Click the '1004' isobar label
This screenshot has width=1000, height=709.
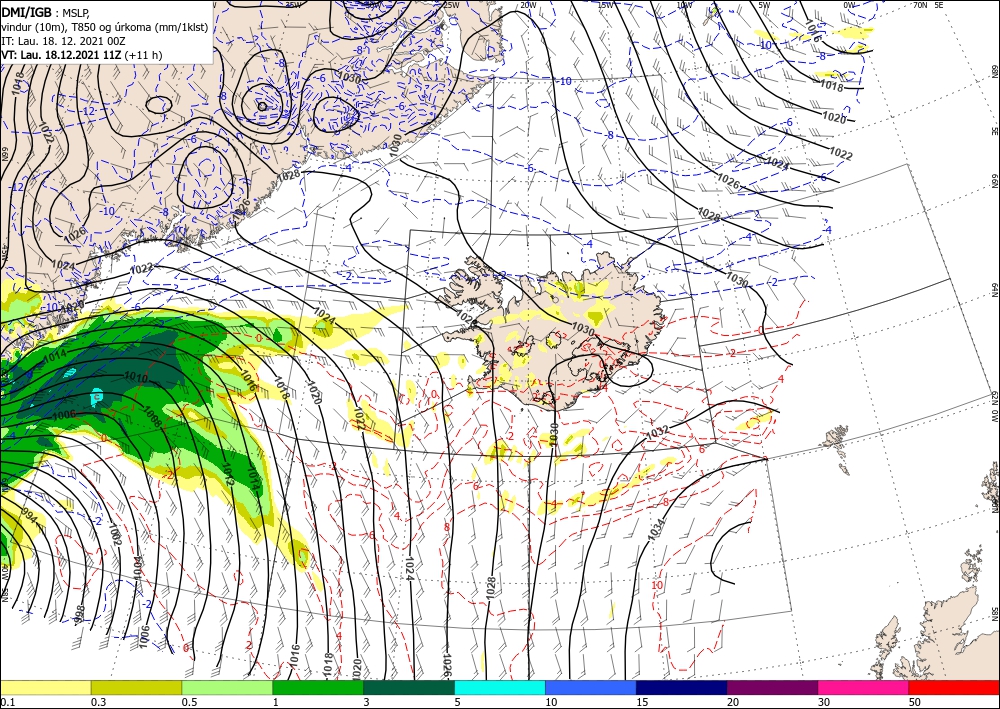tap(138, 567)
